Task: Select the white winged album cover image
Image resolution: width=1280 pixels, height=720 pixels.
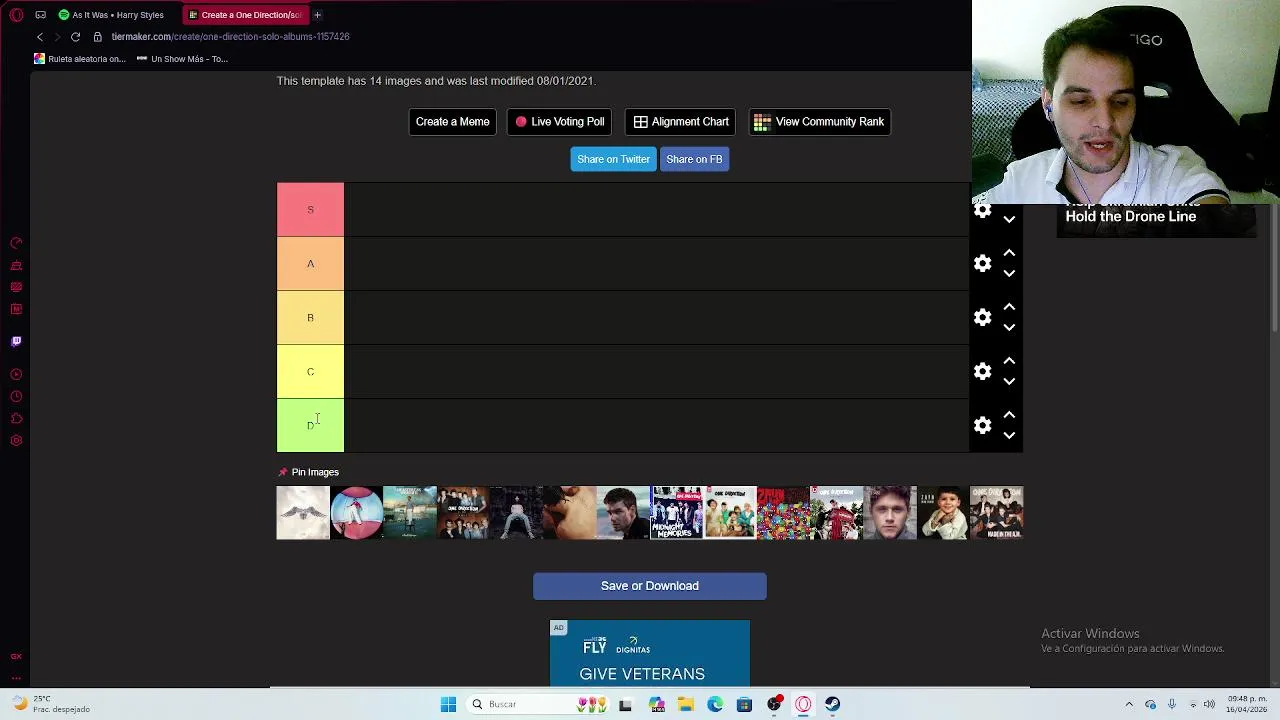Action: pyautogui.click(x=303, y=513)
